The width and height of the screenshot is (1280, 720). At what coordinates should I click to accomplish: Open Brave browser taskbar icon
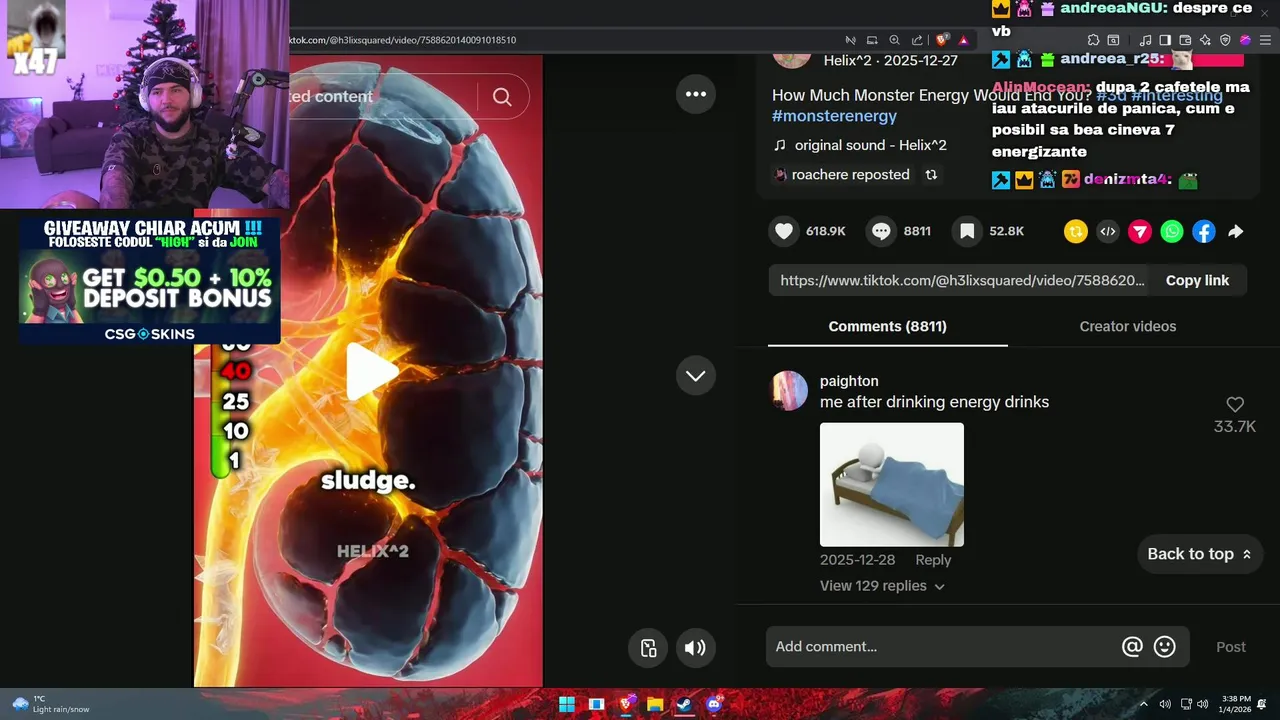pyautogui.click(x=626, y=704)
